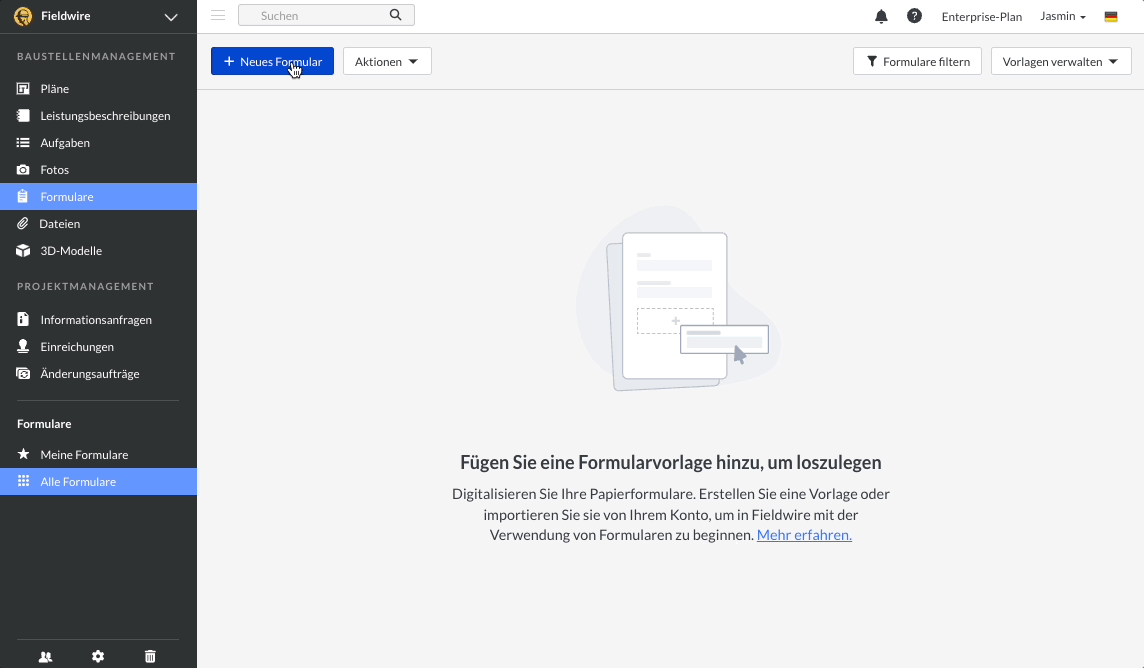Open project settings via the gear icon
Viewport: 1144px width, 668px height.
97,656
